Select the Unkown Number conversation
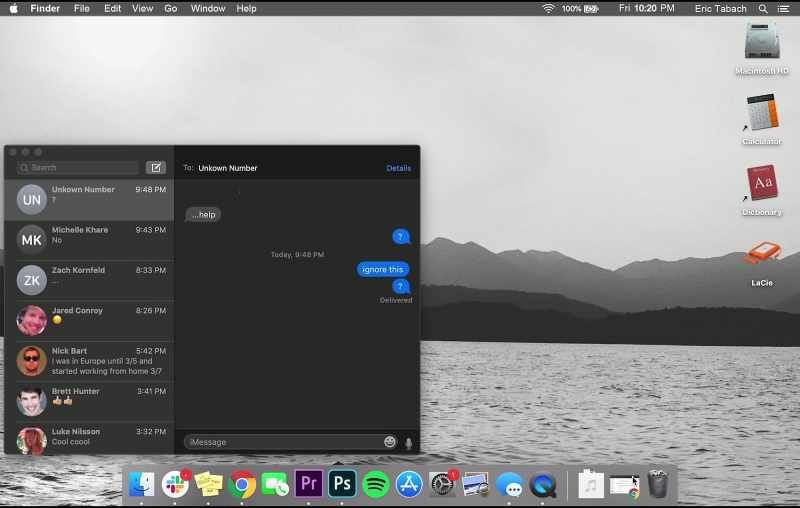 click(89, 199)
